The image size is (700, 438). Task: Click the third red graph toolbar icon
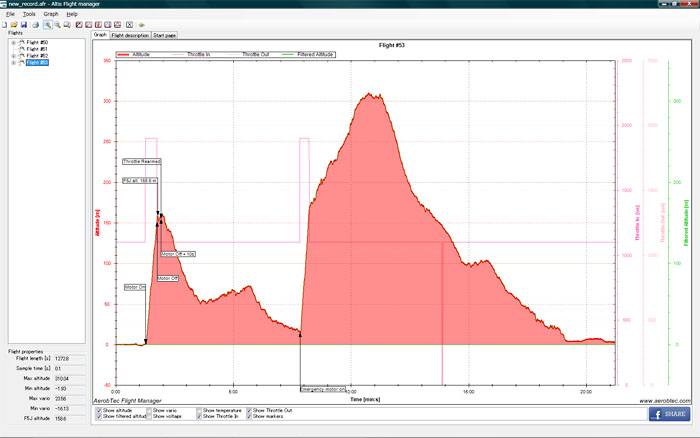(98, 25)
